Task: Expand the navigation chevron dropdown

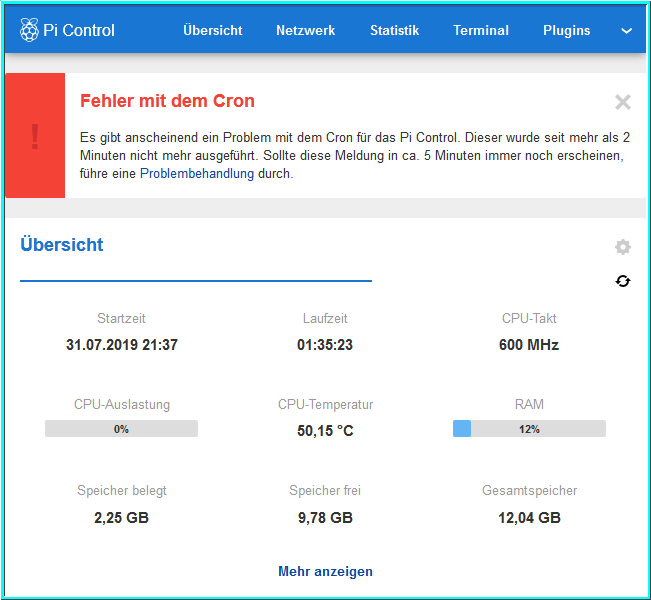Action: [x=627, y=31]
